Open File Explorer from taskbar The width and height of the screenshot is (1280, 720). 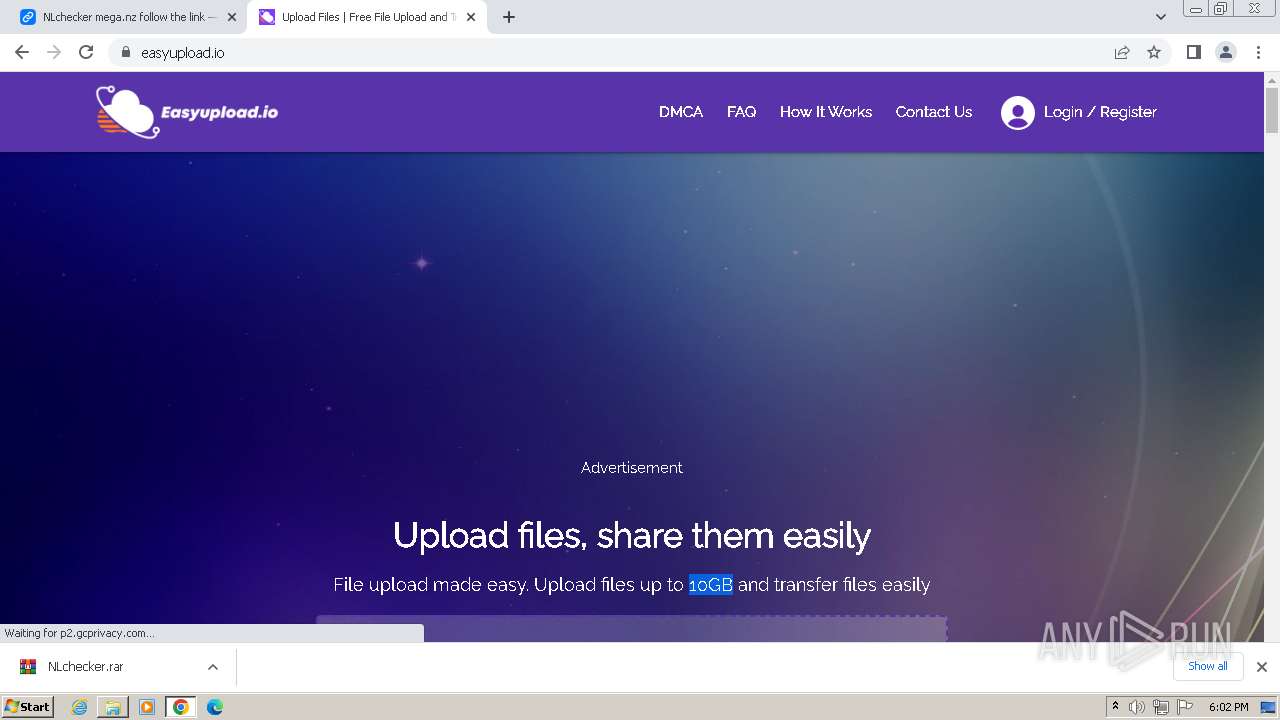pyautogui.click(x=113, y=707)
